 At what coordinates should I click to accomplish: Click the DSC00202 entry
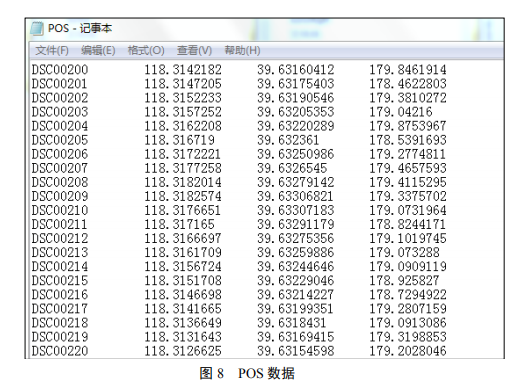[x=60, y=98]
